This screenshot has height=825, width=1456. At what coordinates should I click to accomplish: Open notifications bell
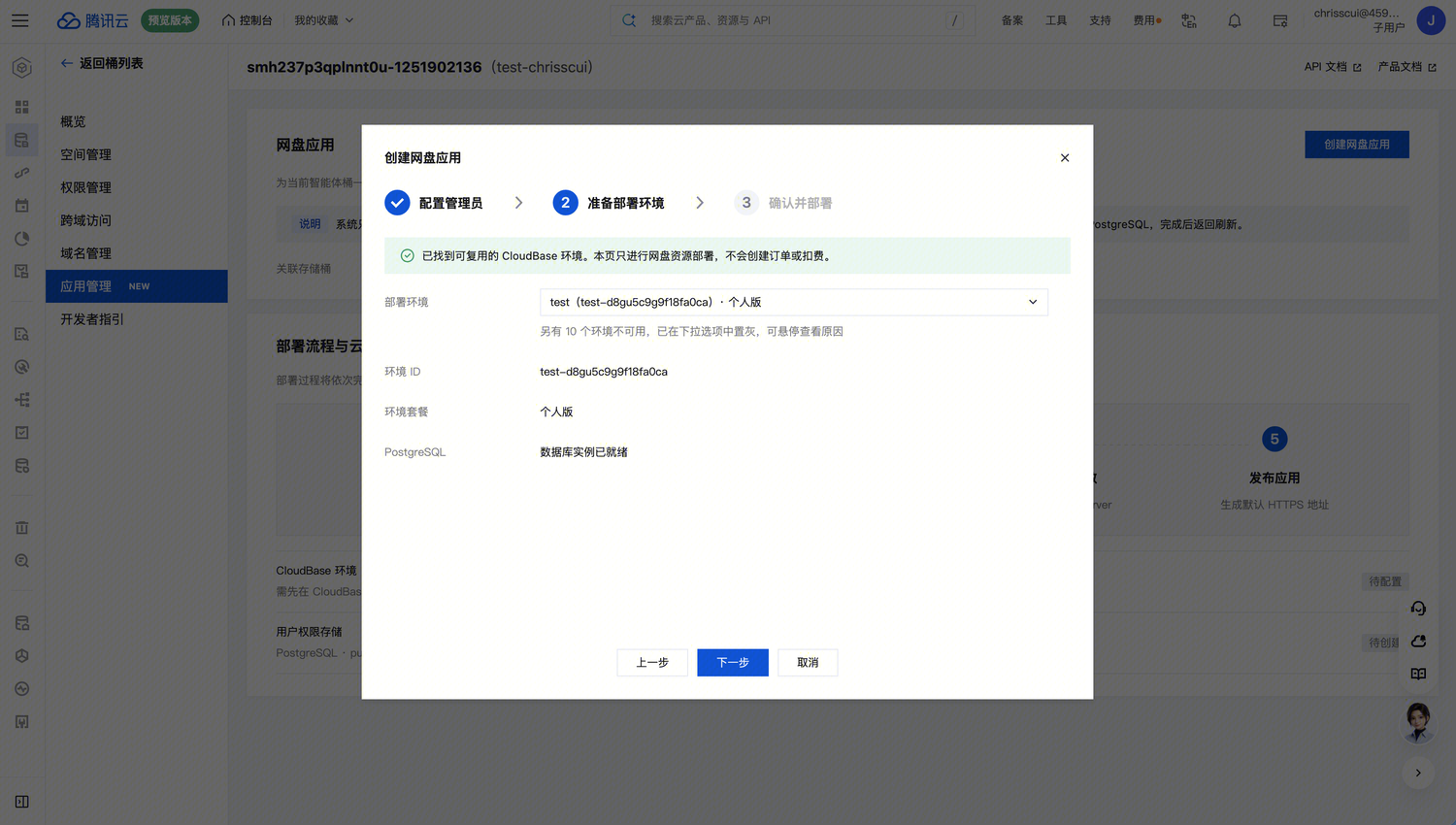[x=1235, y=20]
